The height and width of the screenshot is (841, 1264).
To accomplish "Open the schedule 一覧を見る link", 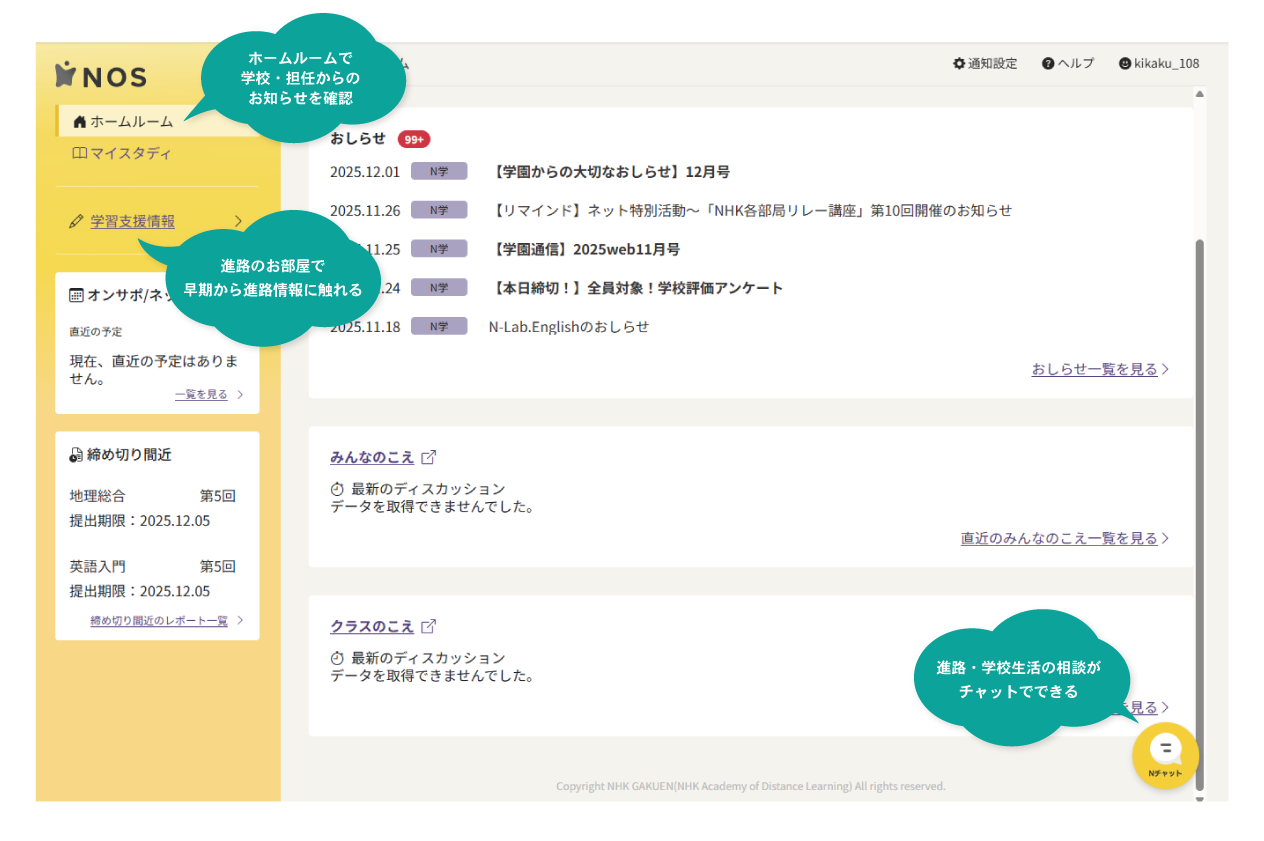I will [x=201, y=395].
